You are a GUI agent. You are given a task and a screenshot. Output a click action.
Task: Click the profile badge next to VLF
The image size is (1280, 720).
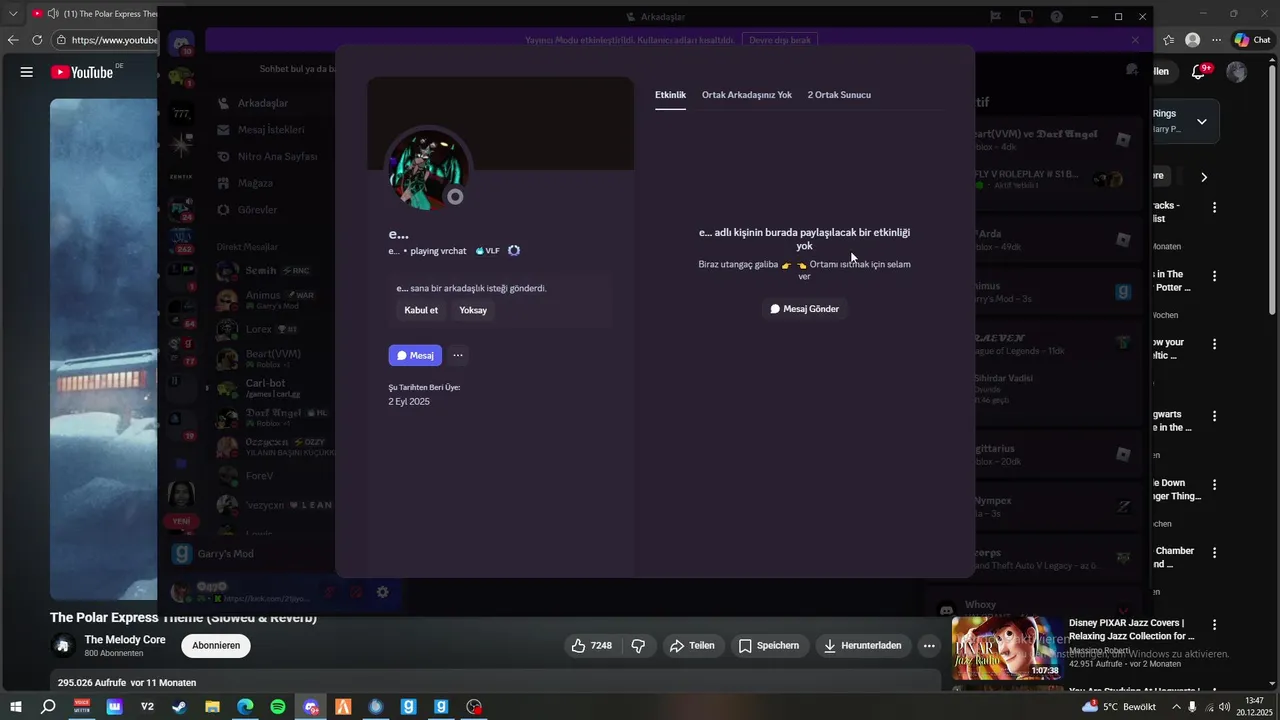click(514, 251)
